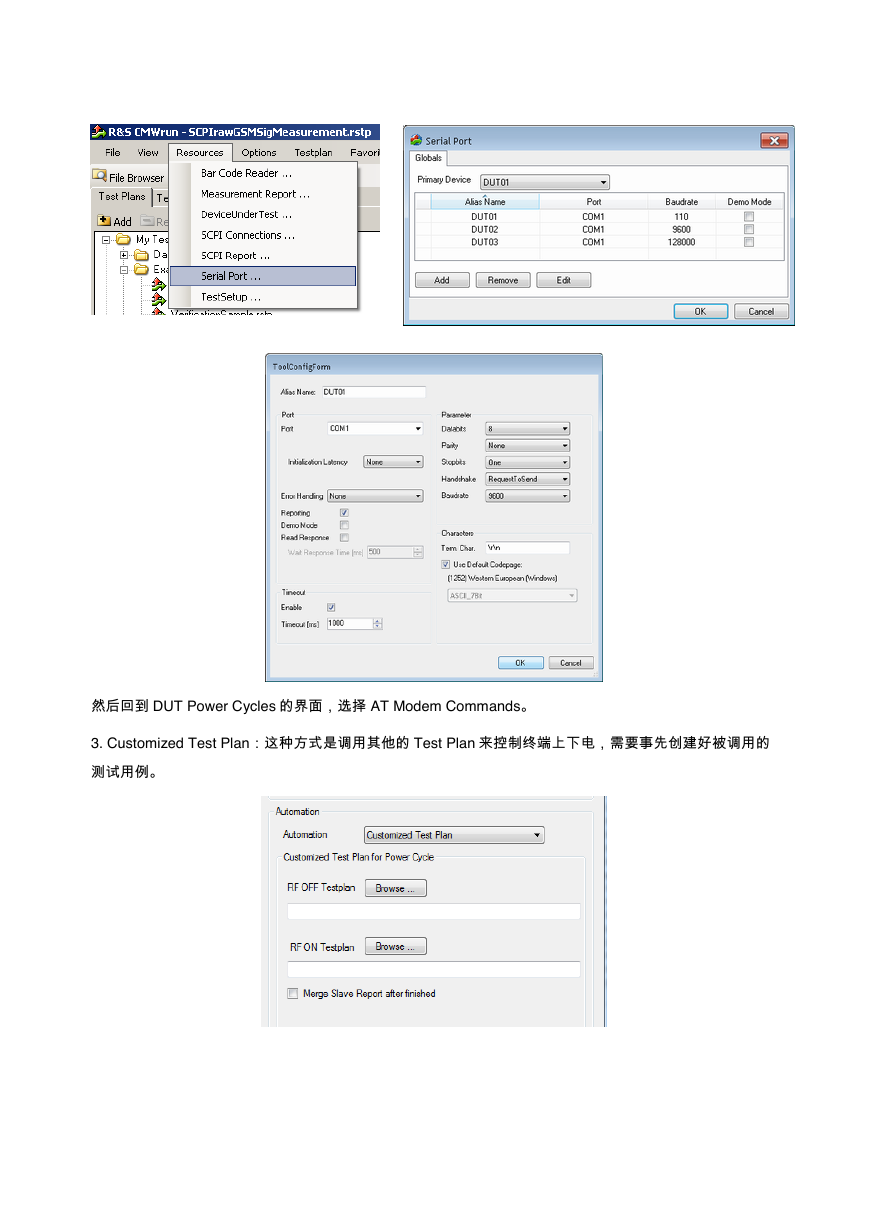
Task: Toggle the Timeout Enable checkbox
Action: (x=331, y=607)
